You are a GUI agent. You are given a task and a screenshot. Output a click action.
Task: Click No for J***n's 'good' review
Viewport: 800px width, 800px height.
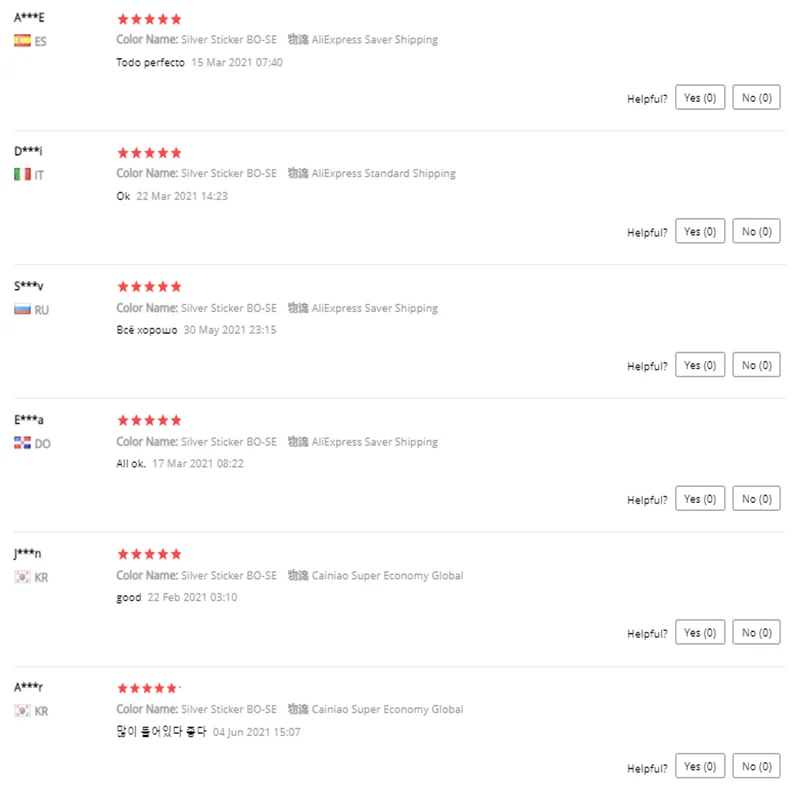tap(756, 633)
